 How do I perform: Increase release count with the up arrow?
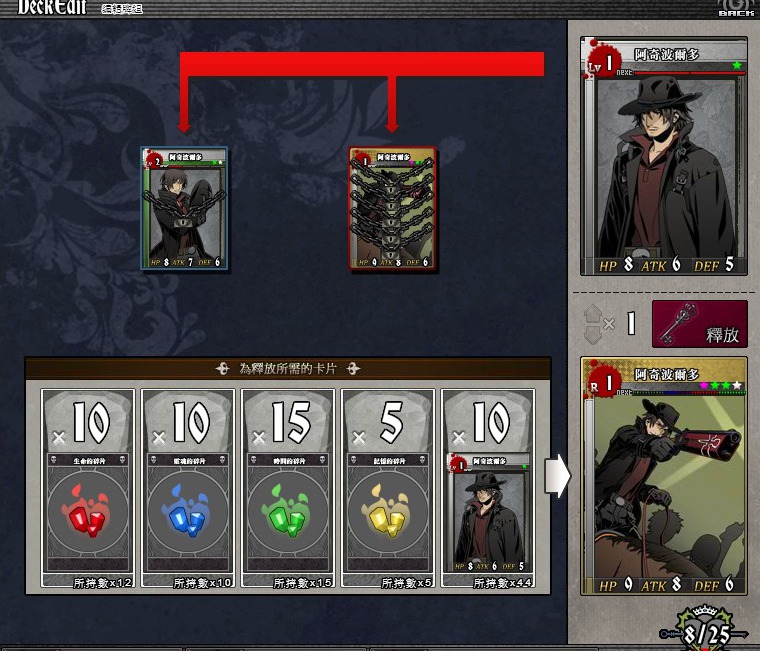[593, 313]
